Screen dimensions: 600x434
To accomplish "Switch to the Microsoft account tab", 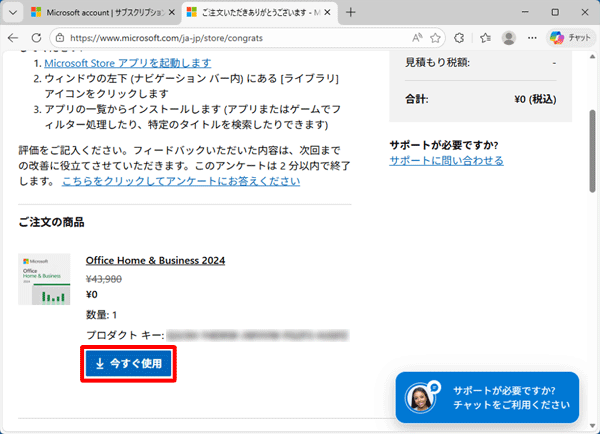I will (x=95, y=12).
